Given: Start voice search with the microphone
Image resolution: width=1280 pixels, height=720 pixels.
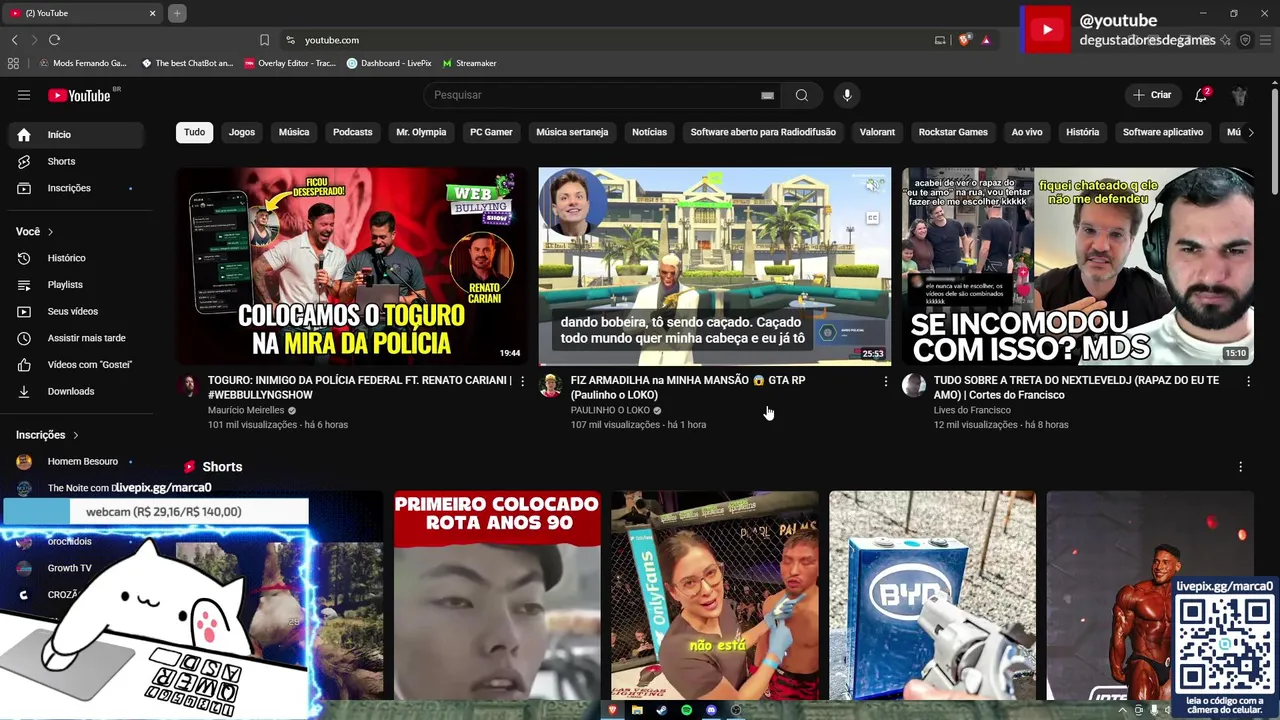Looking at the screenshot, I should (847, 95).
